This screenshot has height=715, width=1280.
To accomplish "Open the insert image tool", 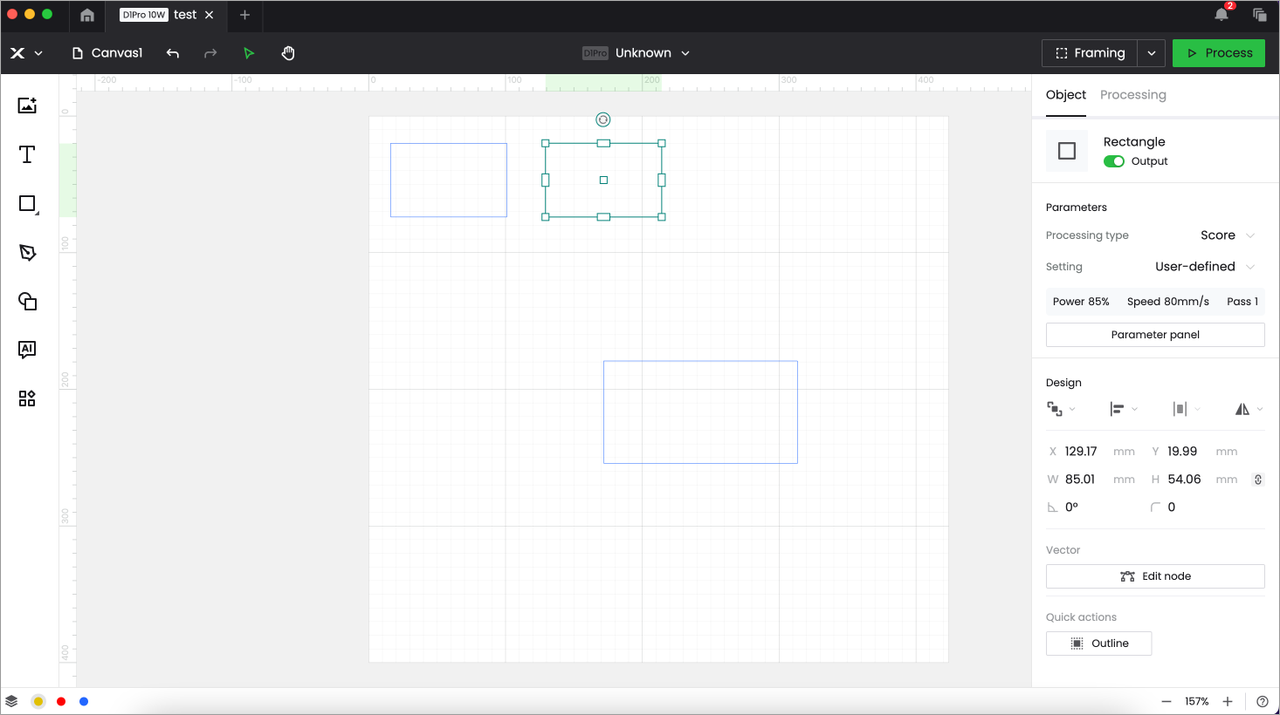I will pyautogui.click(x=27, y=105).
